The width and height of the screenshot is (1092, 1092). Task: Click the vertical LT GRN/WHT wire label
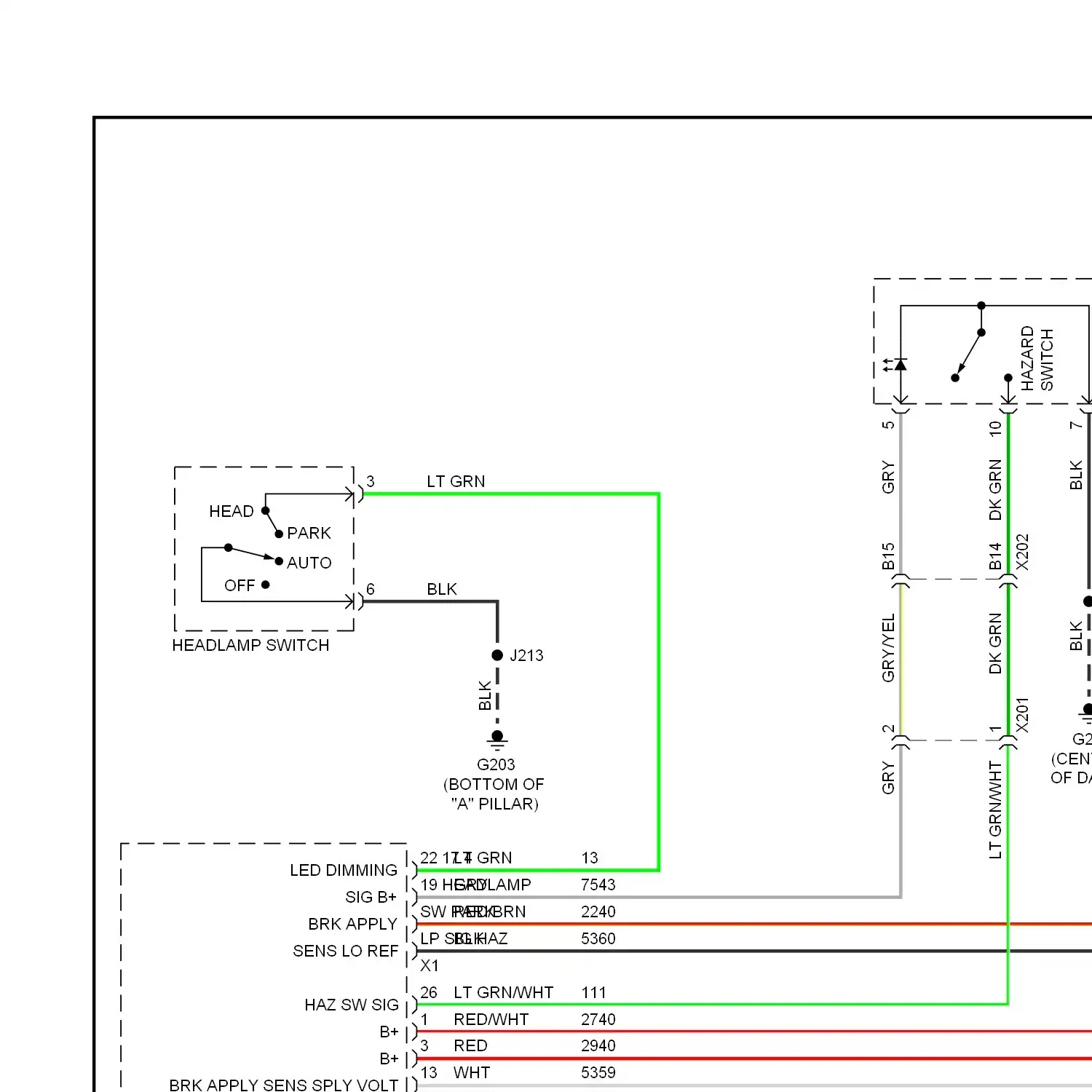coord(995,810)
